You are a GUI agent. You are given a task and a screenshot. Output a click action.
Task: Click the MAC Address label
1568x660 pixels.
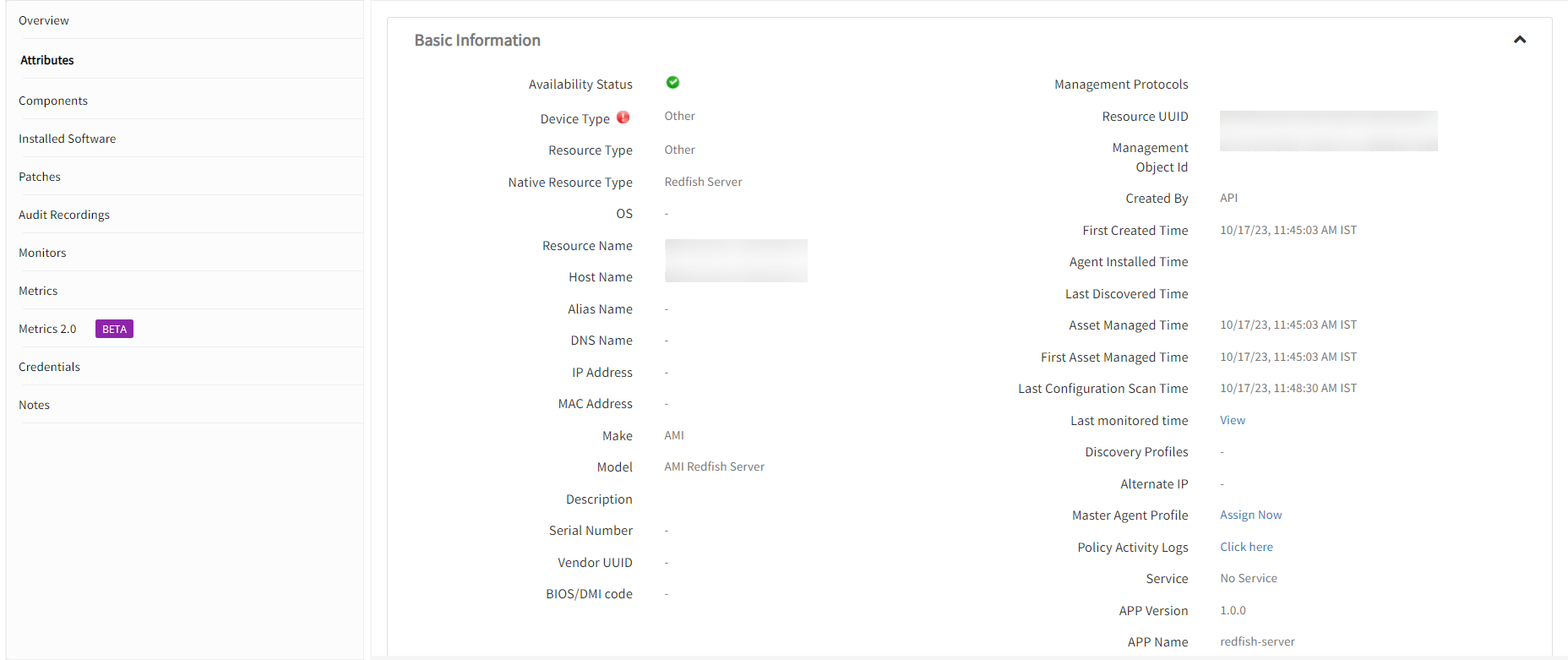click(x=595, y=404)
